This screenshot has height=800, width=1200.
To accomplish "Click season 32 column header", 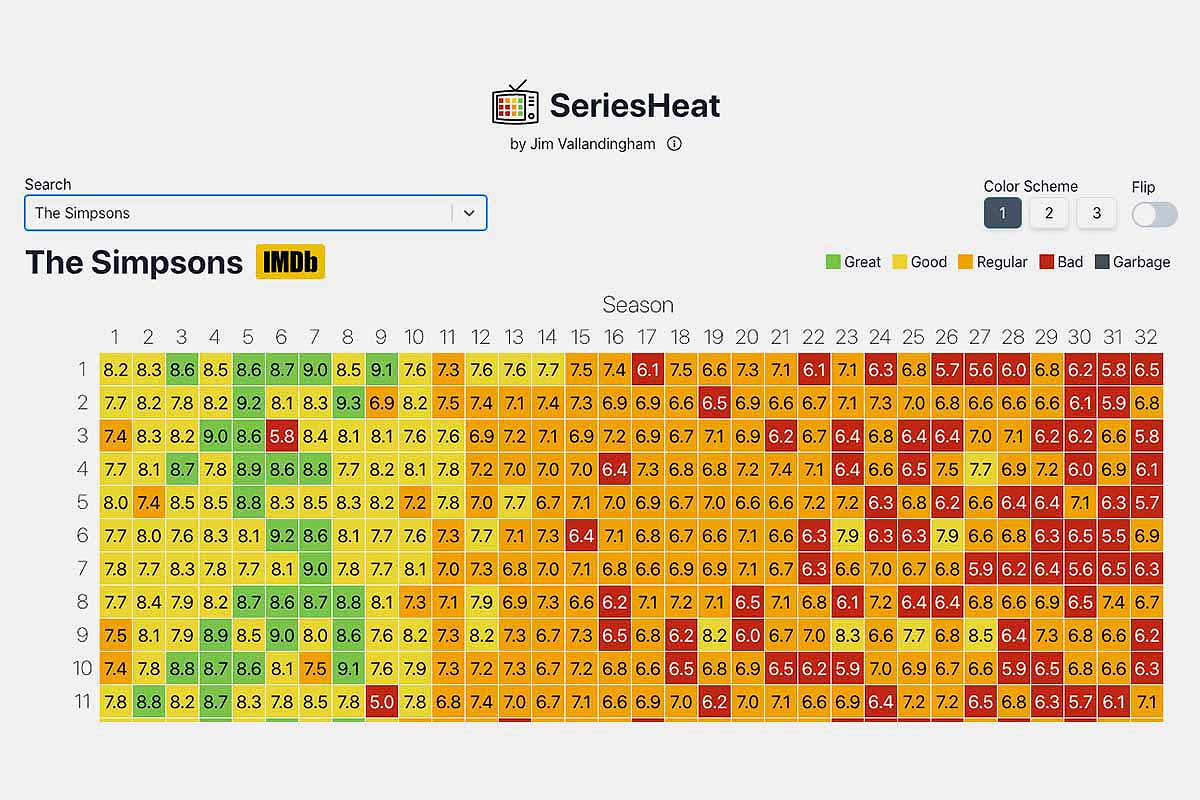I will pyautogui.click(x=1146, y=337).
